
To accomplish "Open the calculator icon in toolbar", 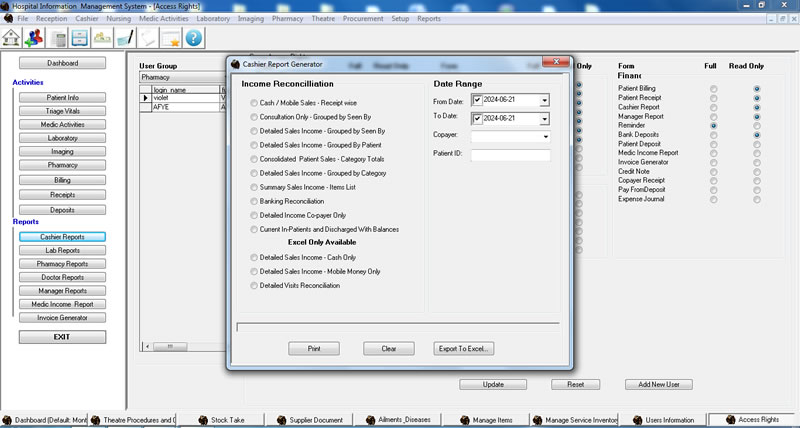I will point(59,38).
